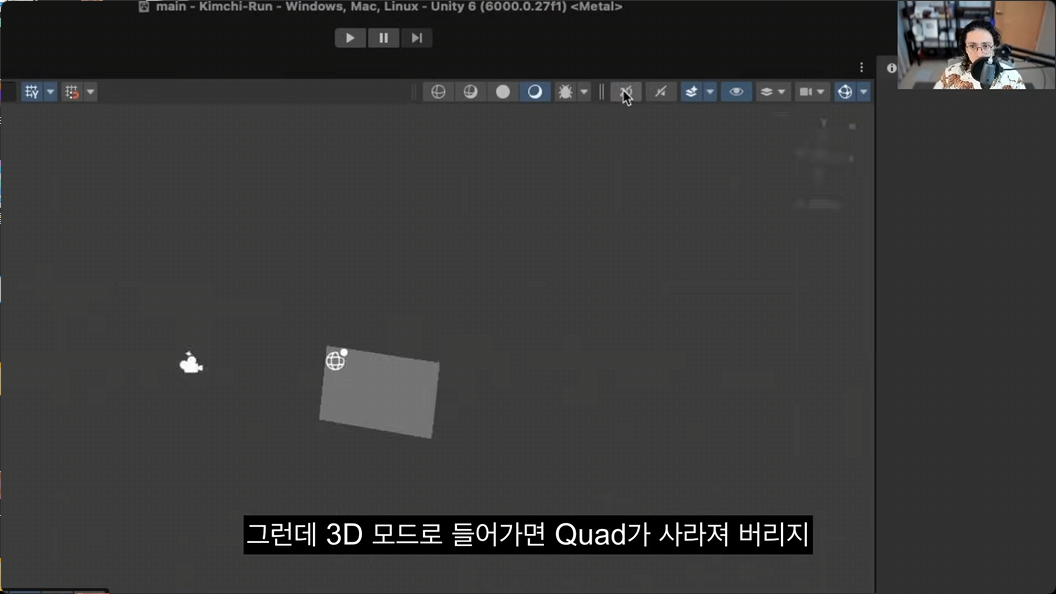The image size is (1056, 594).
Task: Select the Unlit solid sphere draw mode
Action: (x=502, y=92)
